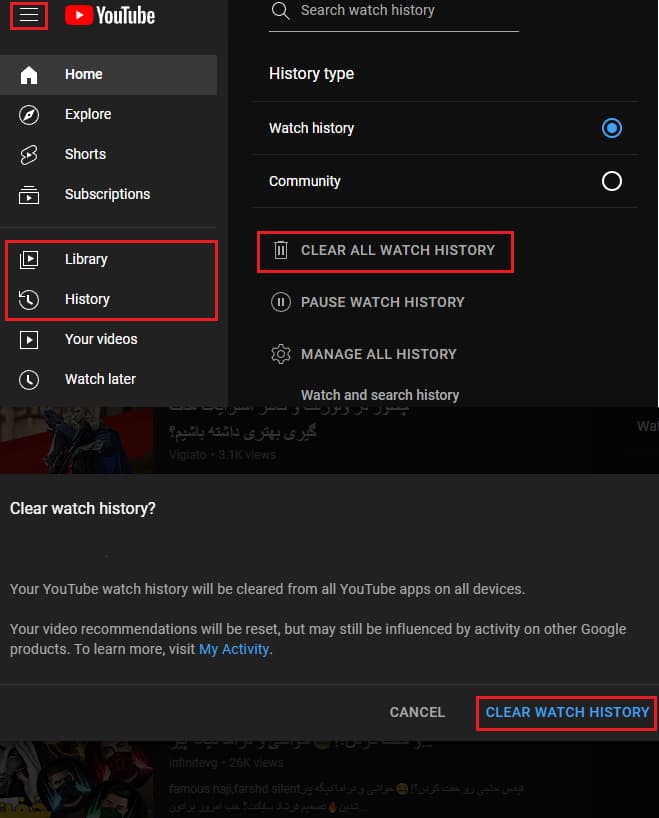Image resolution: width=659 pixels, height=818 pixels.
Task: Click the Shorts icon in sidebar
Action: pyautogui.click(x=29, y=154)
